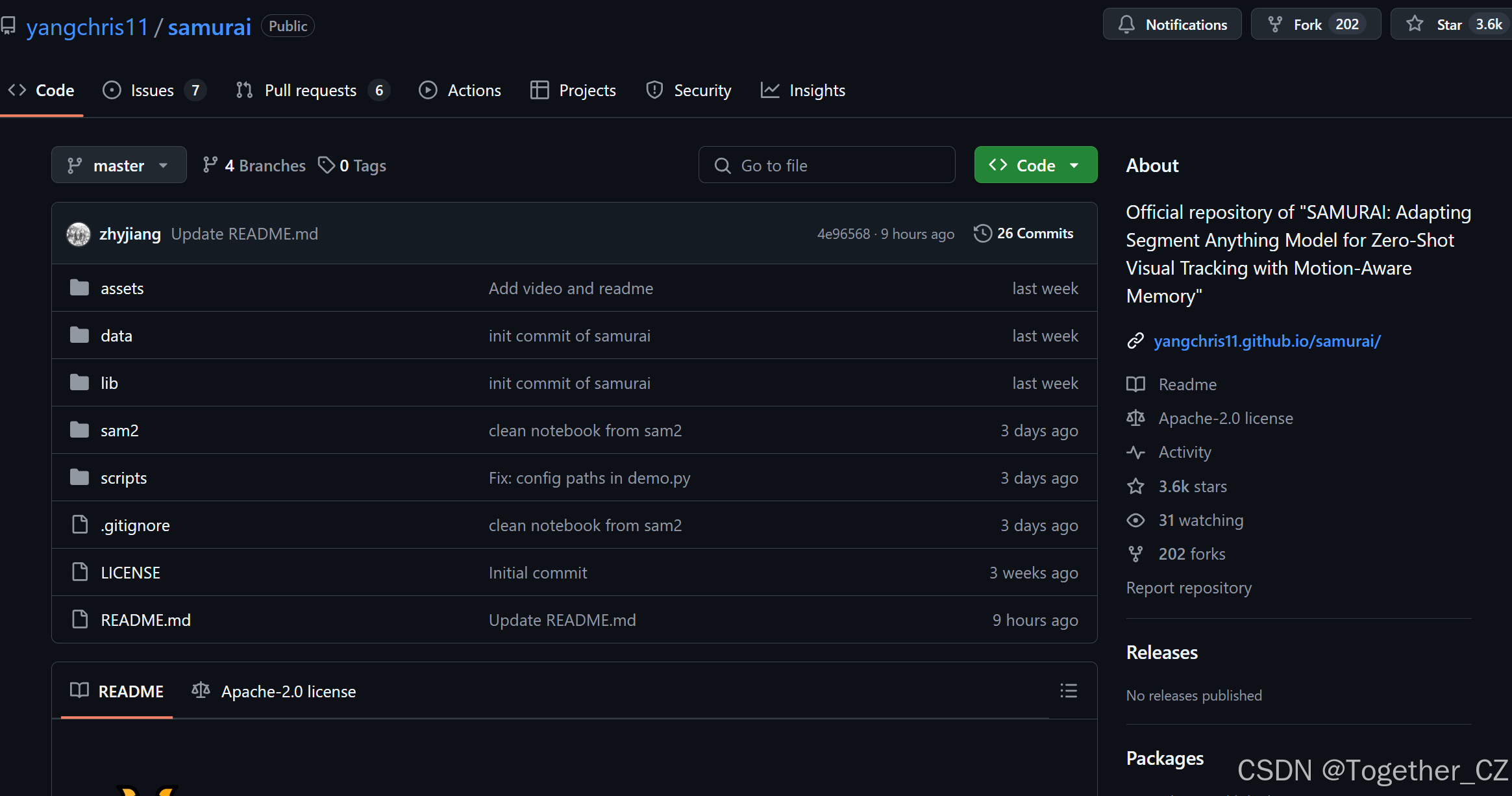Click the Go to file search field

click(x=826, y=166)
